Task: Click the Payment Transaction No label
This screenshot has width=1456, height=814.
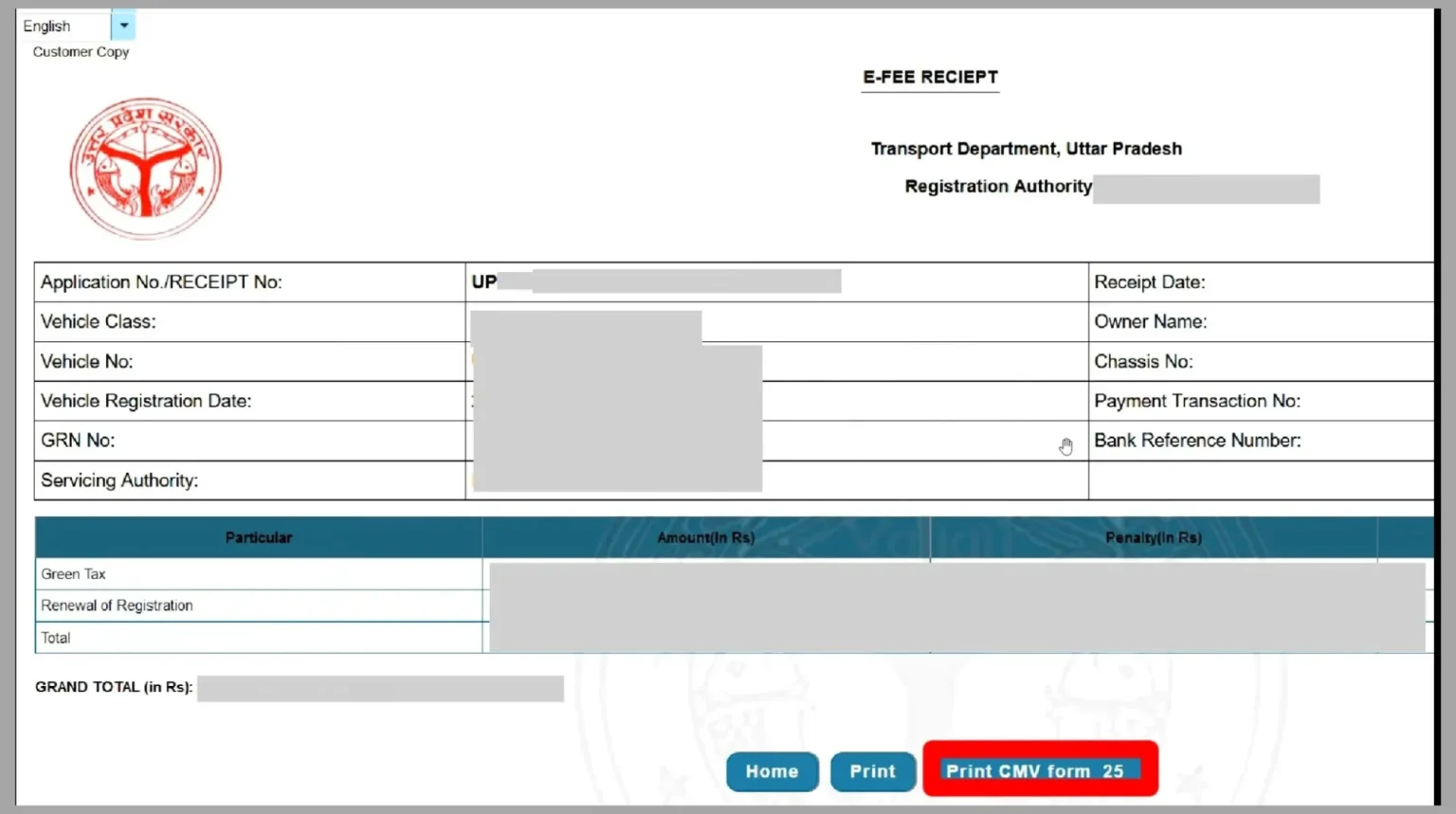Action: click(1196, 401)
